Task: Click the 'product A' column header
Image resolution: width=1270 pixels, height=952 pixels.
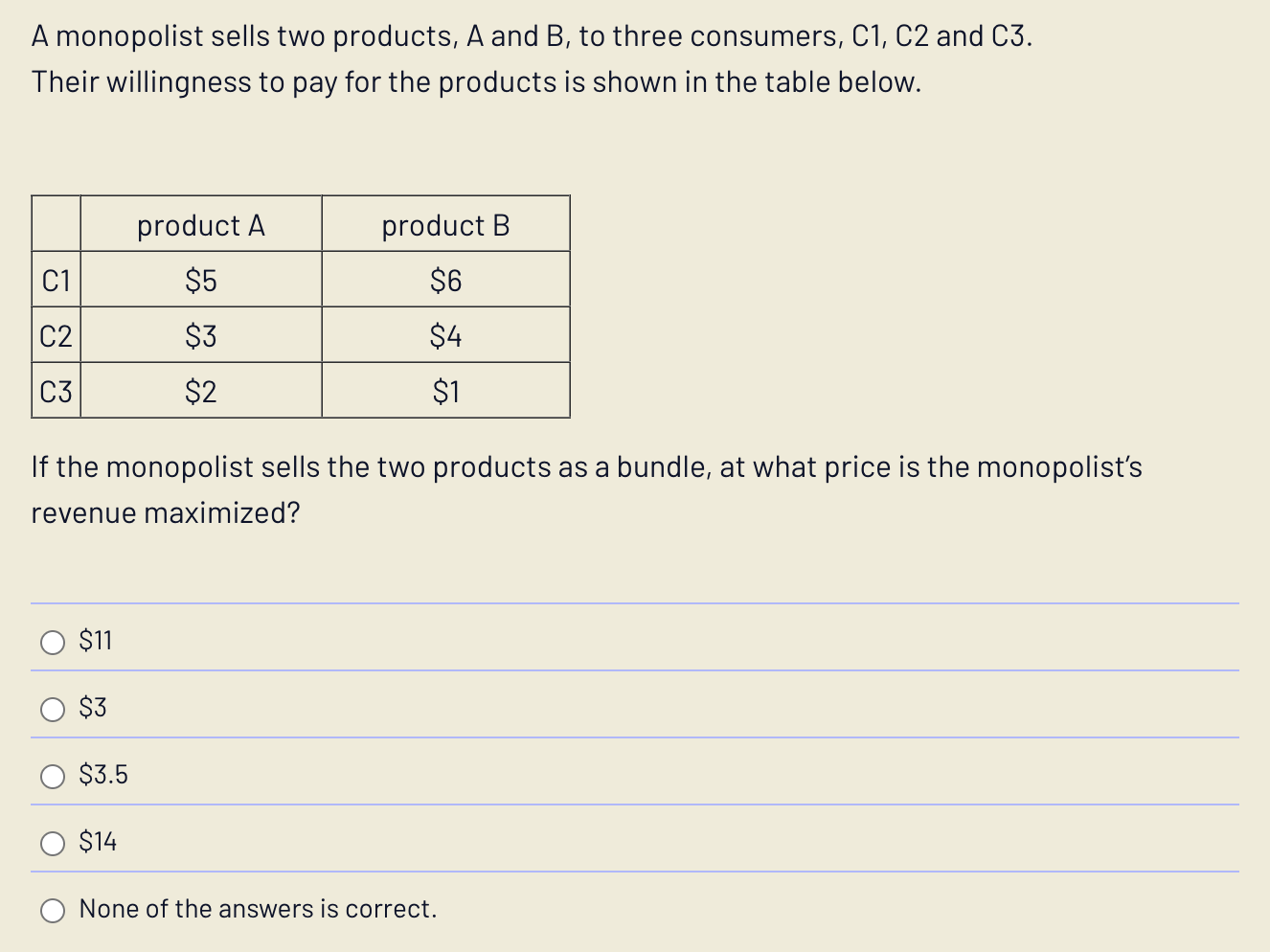Action: point(201,225)
